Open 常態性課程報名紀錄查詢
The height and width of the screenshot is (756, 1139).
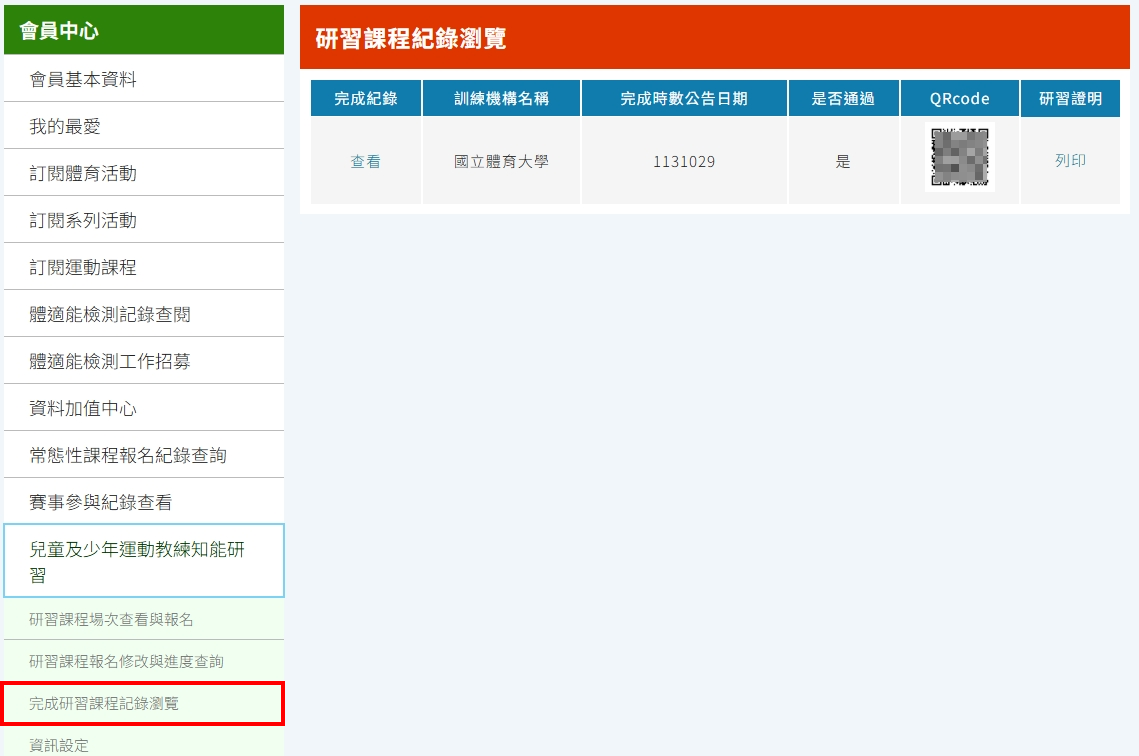coord(144,455)
